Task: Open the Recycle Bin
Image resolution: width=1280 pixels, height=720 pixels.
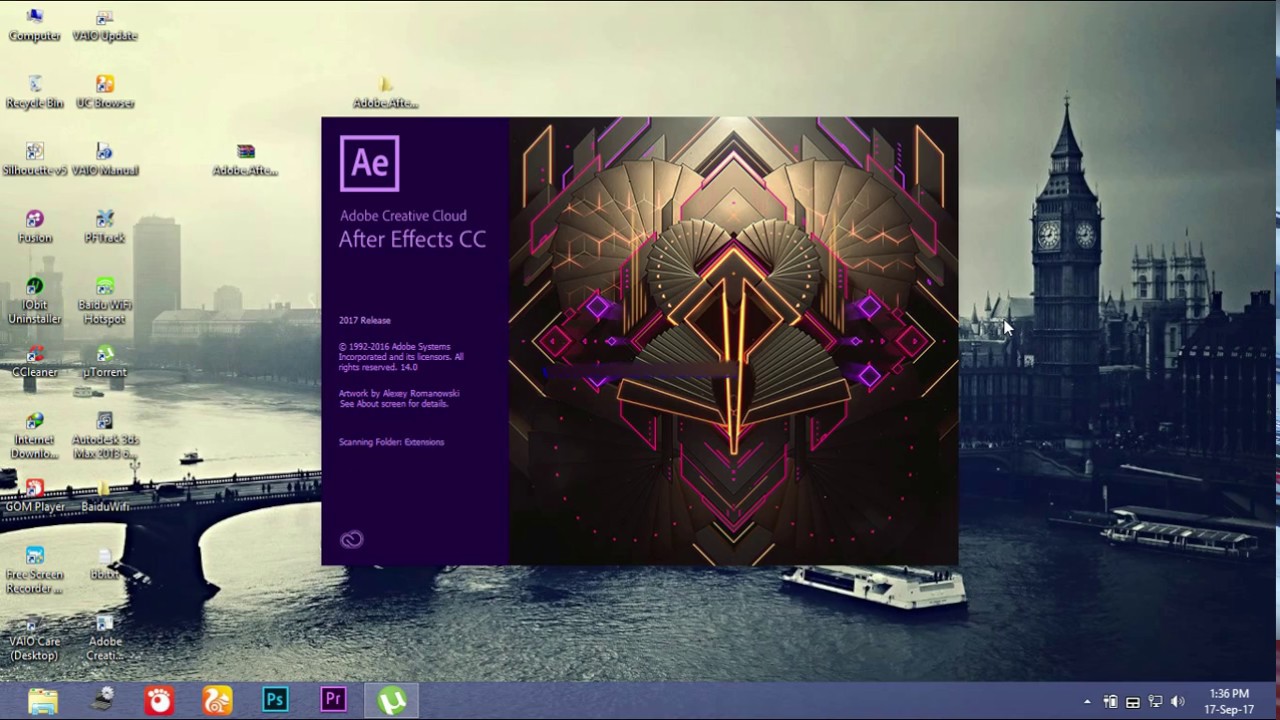Action: (35, 93)
